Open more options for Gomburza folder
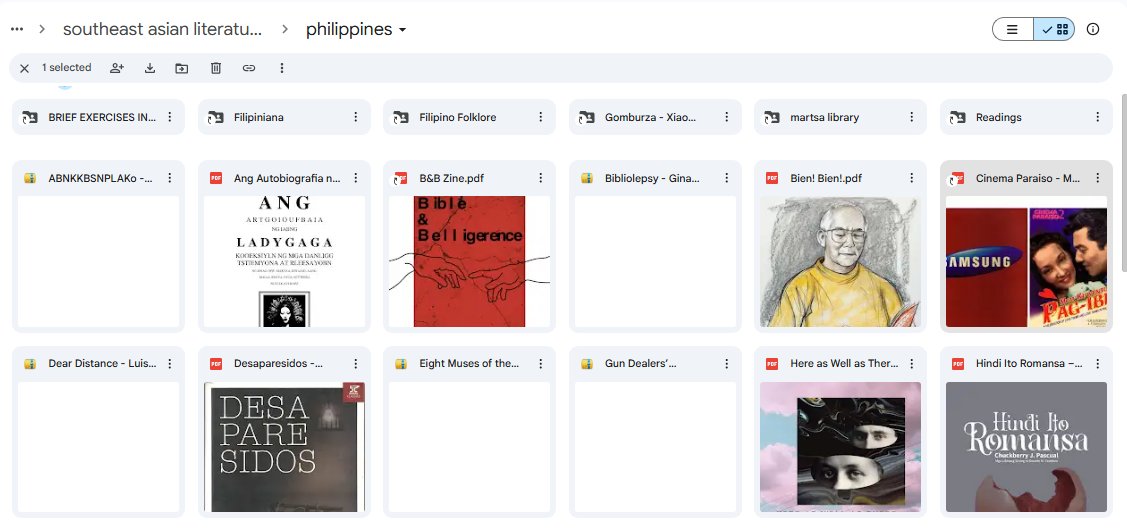Viewport: 1127px width, 528px height. coord(726,117)
